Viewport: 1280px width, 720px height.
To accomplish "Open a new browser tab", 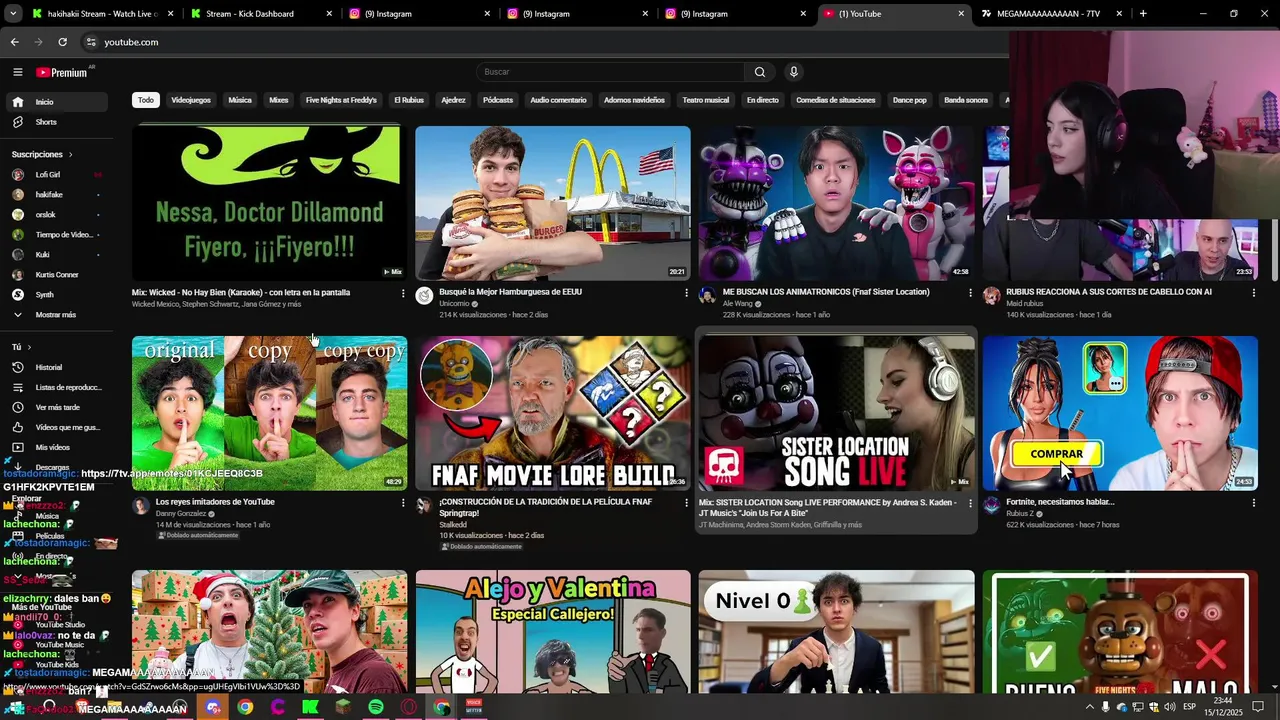I will (1143, 14).
